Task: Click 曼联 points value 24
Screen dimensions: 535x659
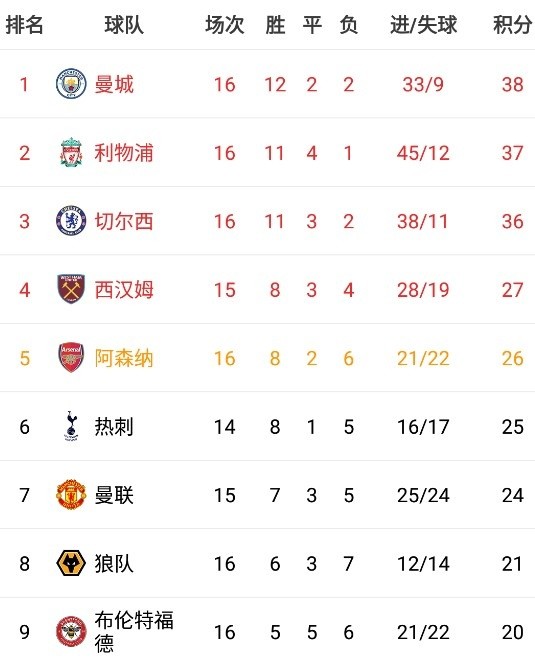Action: tap(512, 495)
